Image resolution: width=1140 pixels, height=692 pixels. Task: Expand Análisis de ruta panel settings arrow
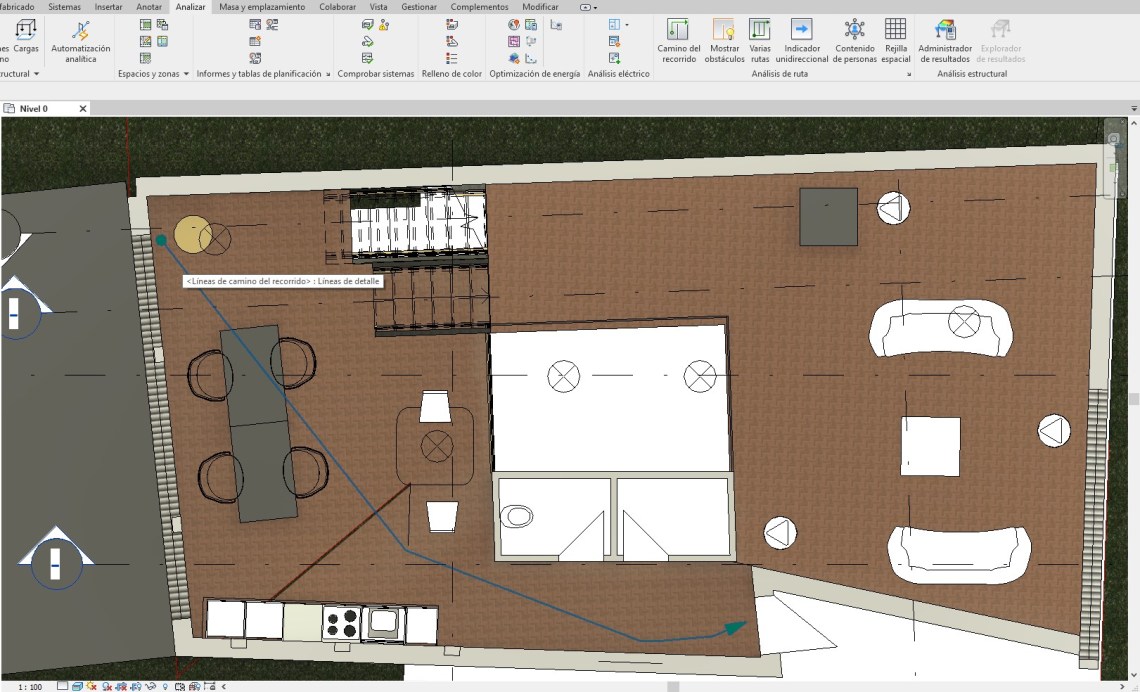click(909, 74)
